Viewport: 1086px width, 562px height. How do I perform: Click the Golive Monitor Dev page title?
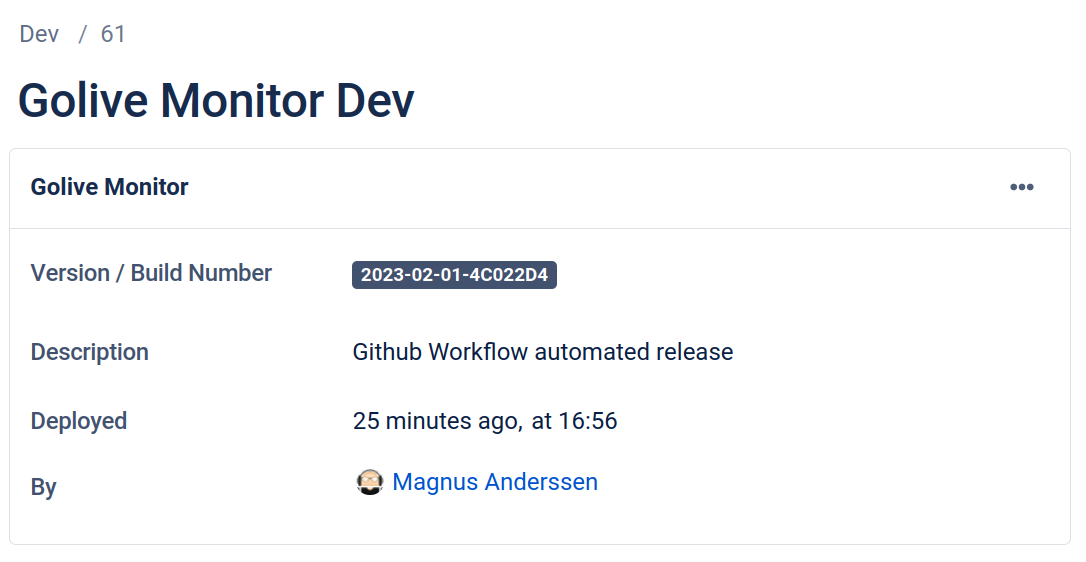tap(216, 101)
